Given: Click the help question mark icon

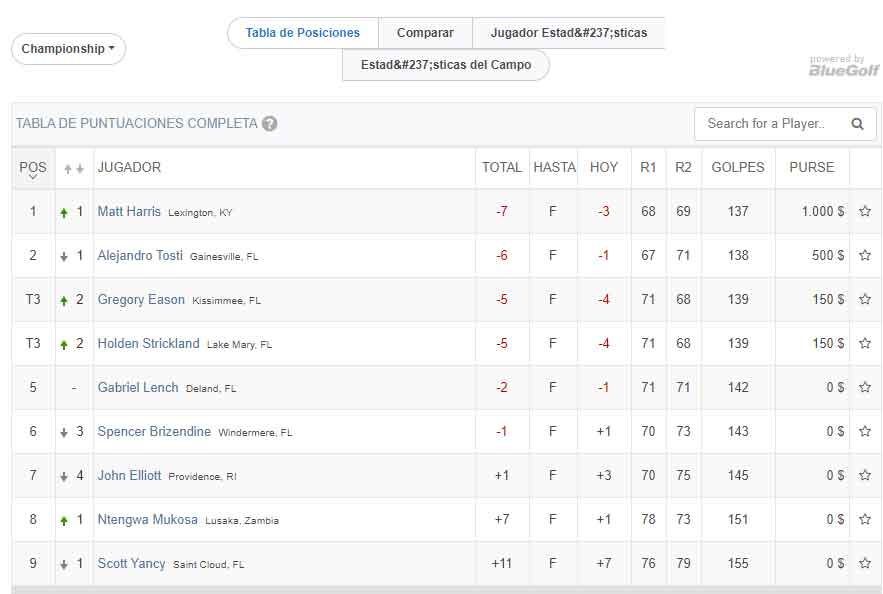Looking at the screenshot, I should pos(270,124).
